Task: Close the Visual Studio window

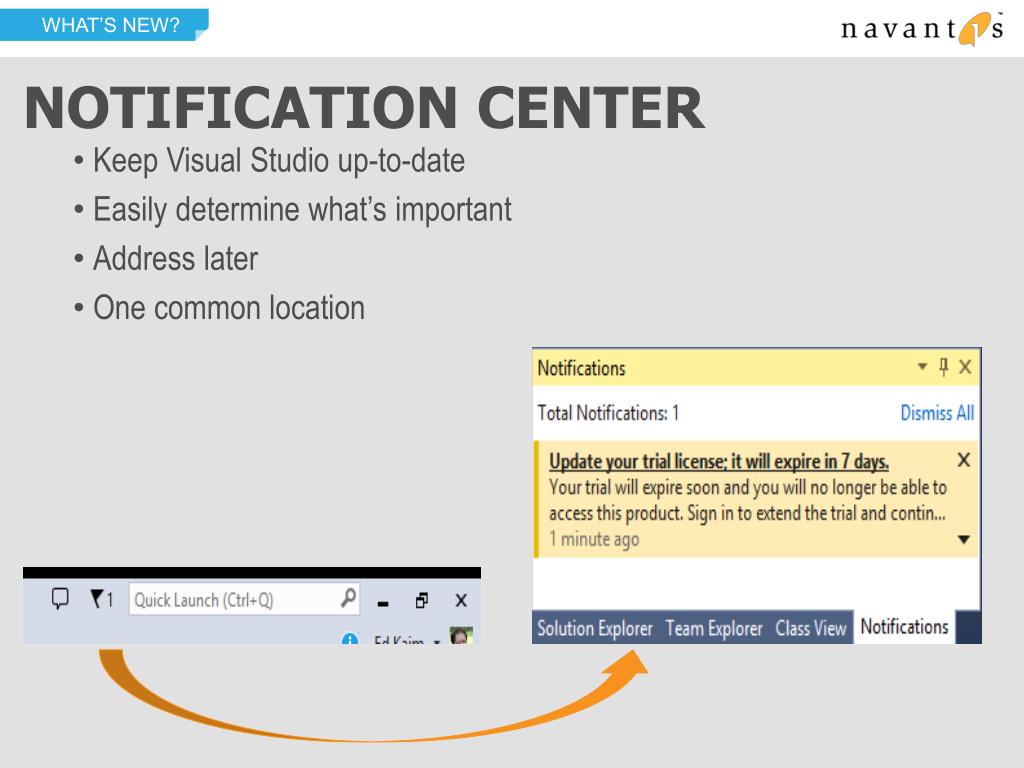Action: [x=461, y=600]
